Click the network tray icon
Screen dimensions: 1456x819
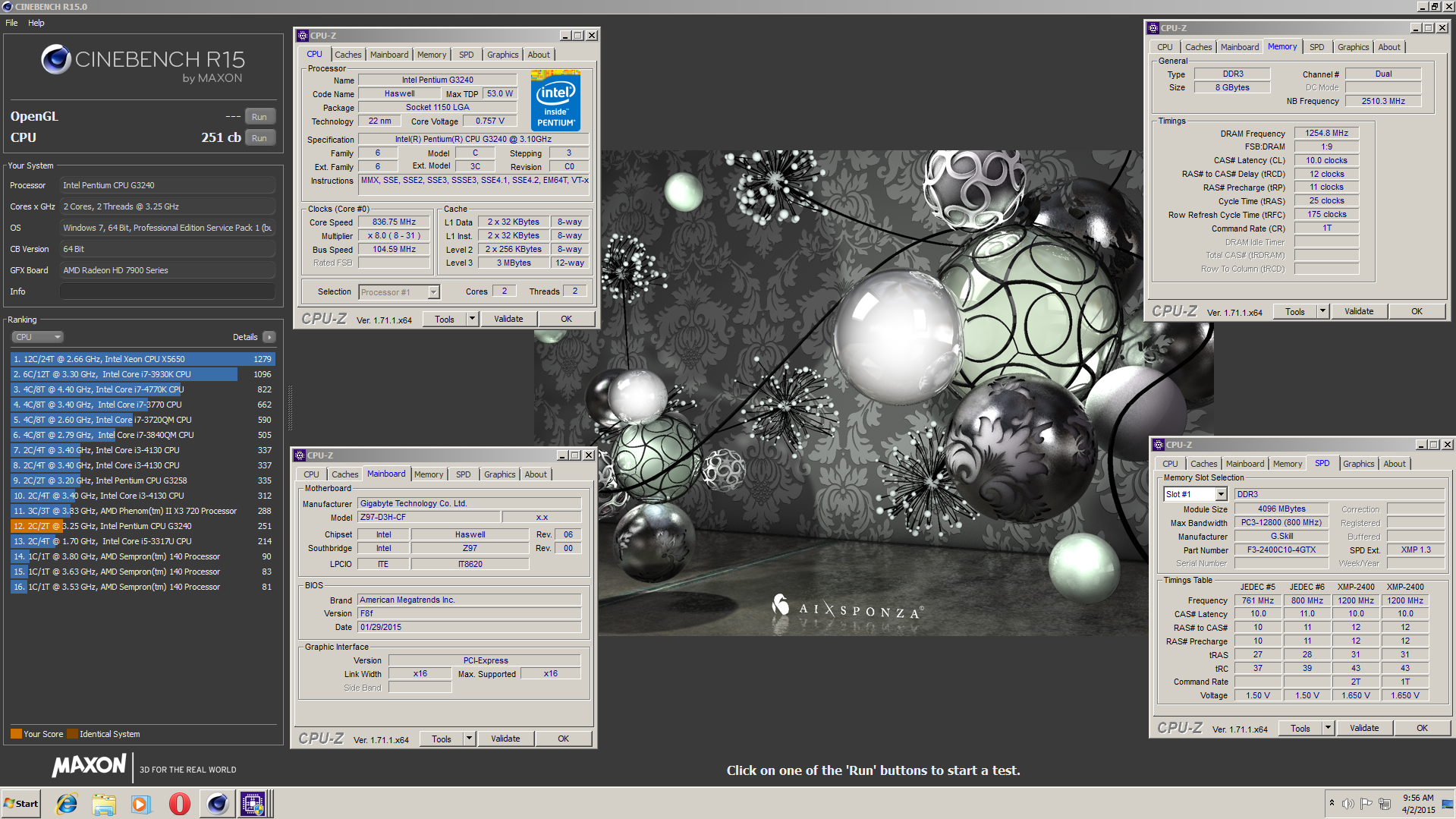click(x=1385, y=804)
